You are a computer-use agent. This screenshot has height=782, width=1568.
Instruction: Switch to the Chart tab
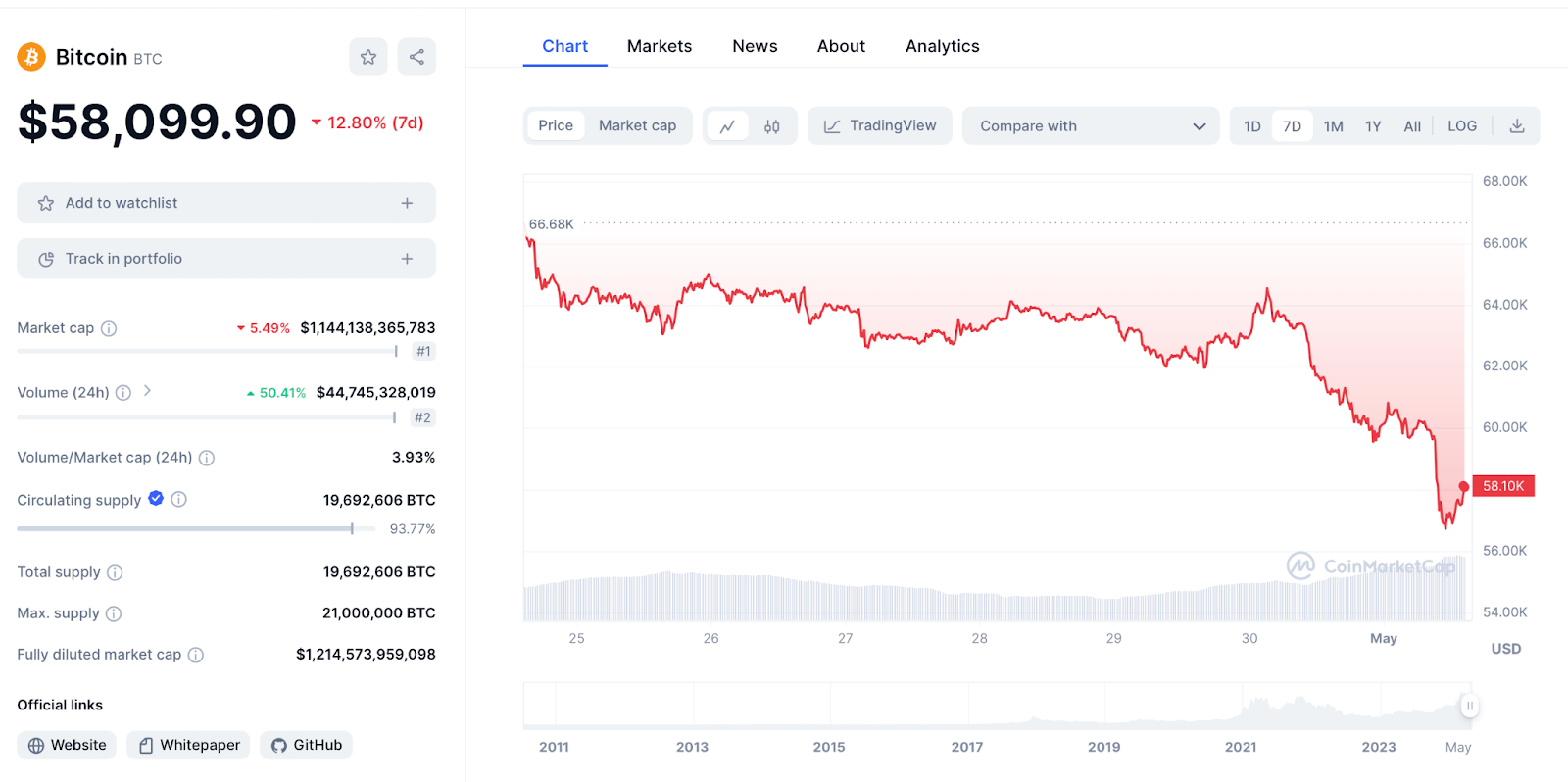565,46
